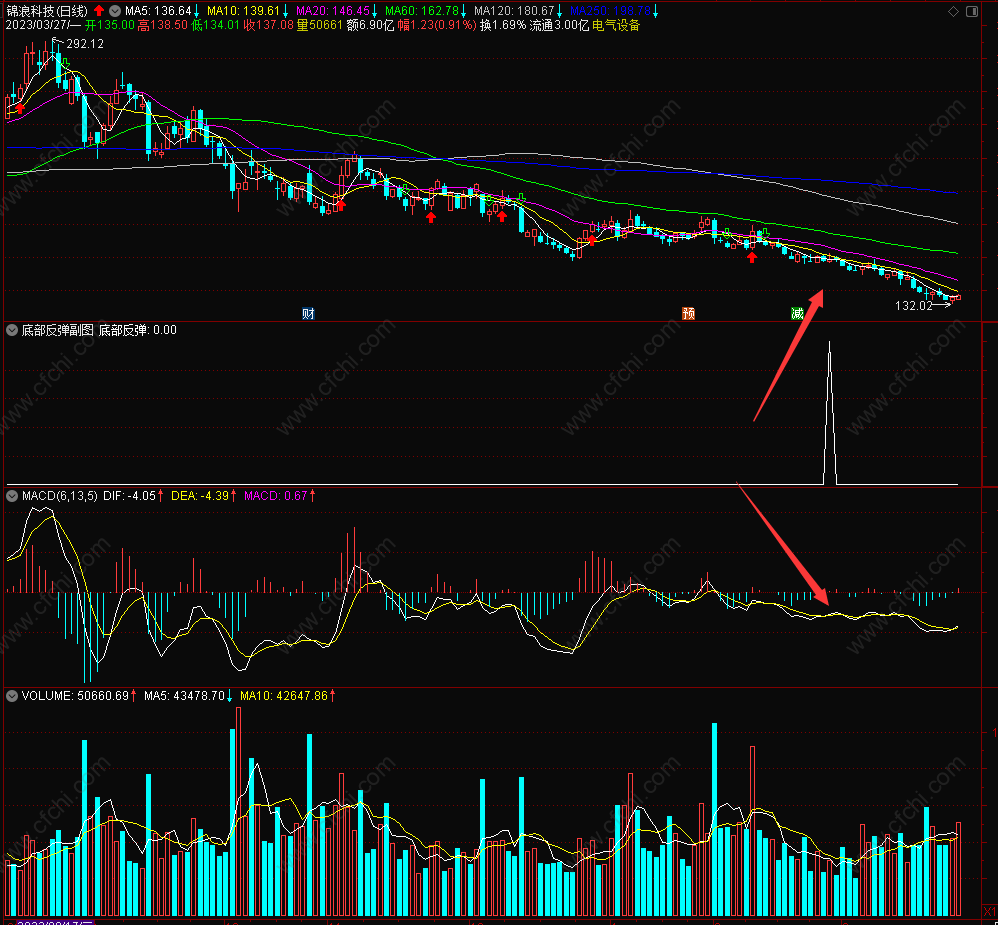Image resolution: width=998 pixels, height=925 pixels.
Task: Click the 预 forecast marker
Action: (688, 313)
